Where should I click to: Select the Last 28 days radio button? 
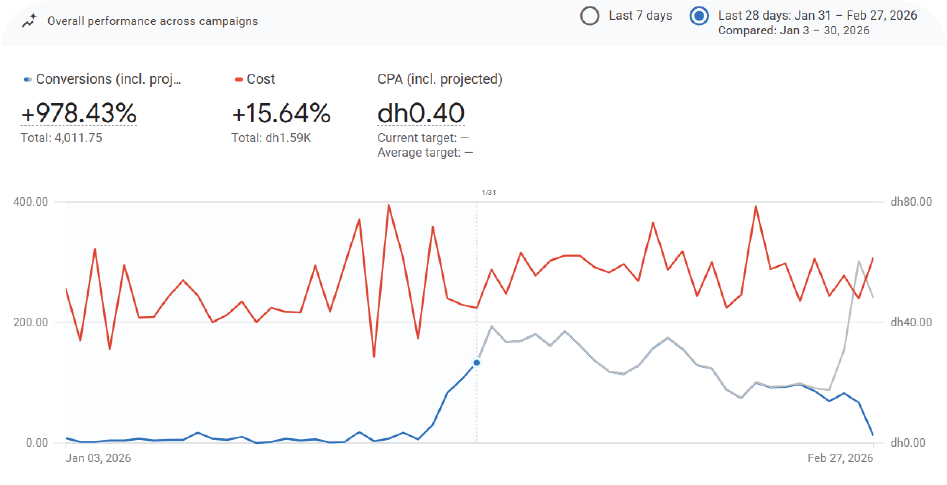pos(700,15)
